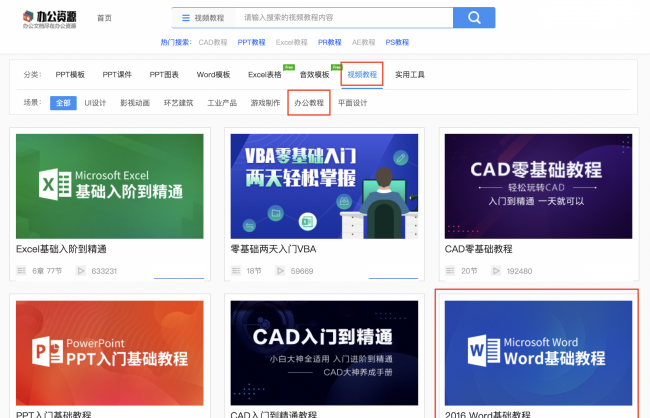
Task: Choose the 全部 scene filter
Action: pyautogui.click(x=63, y=103)
